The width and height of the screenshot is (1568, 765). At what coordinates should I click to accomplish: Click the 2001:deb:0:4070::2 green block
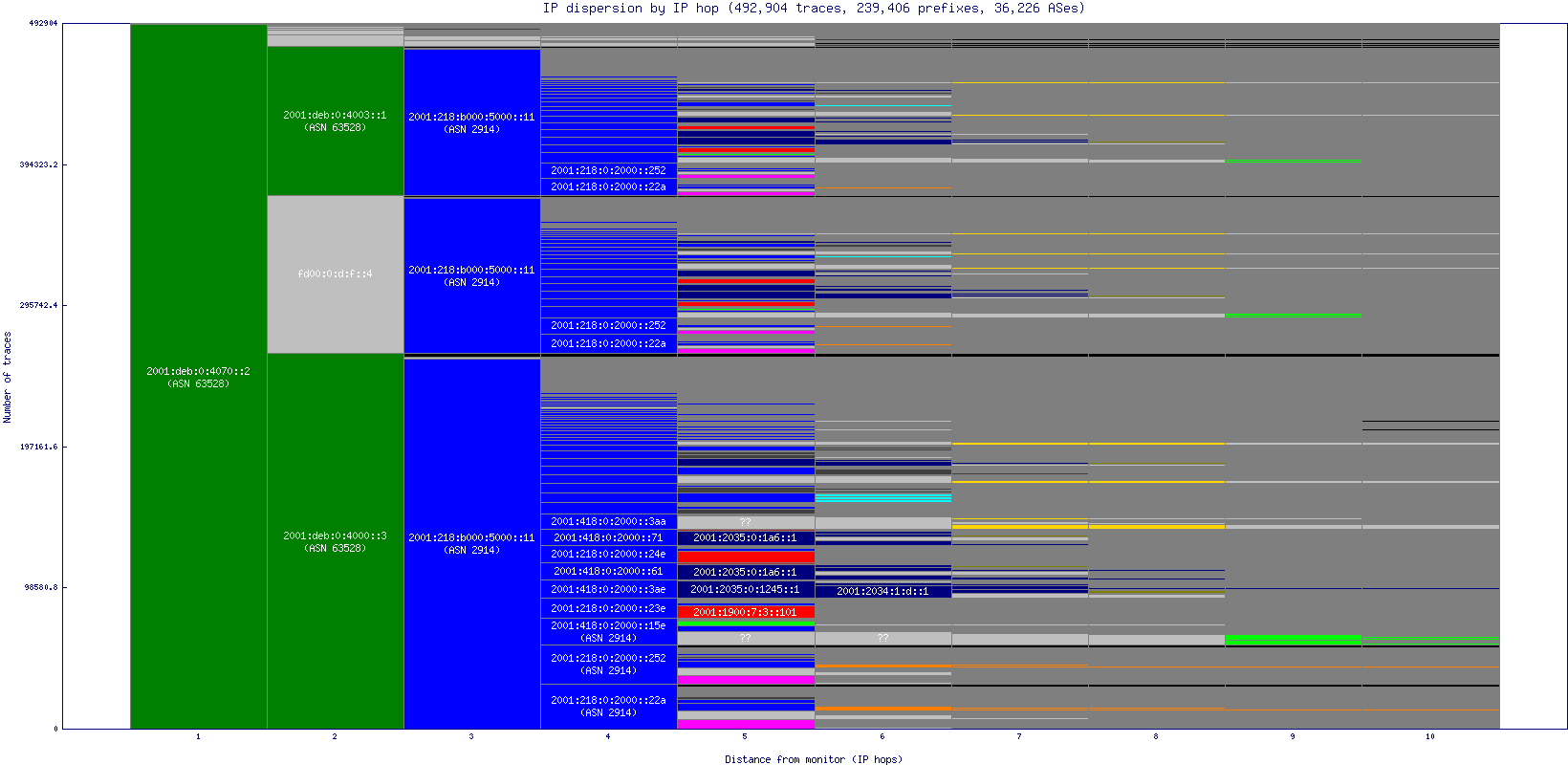click(x=198, y=377)
